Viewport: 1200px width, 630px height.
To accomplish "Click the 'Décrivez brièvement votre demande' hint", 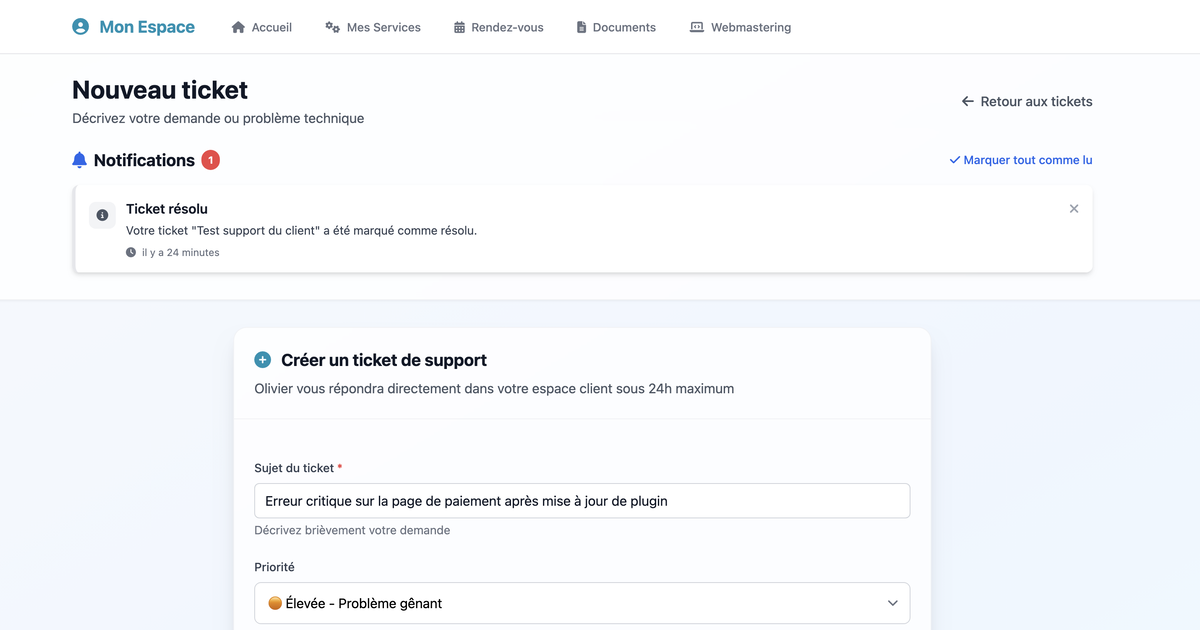I will pyautogui.click(x=352, y=530).
